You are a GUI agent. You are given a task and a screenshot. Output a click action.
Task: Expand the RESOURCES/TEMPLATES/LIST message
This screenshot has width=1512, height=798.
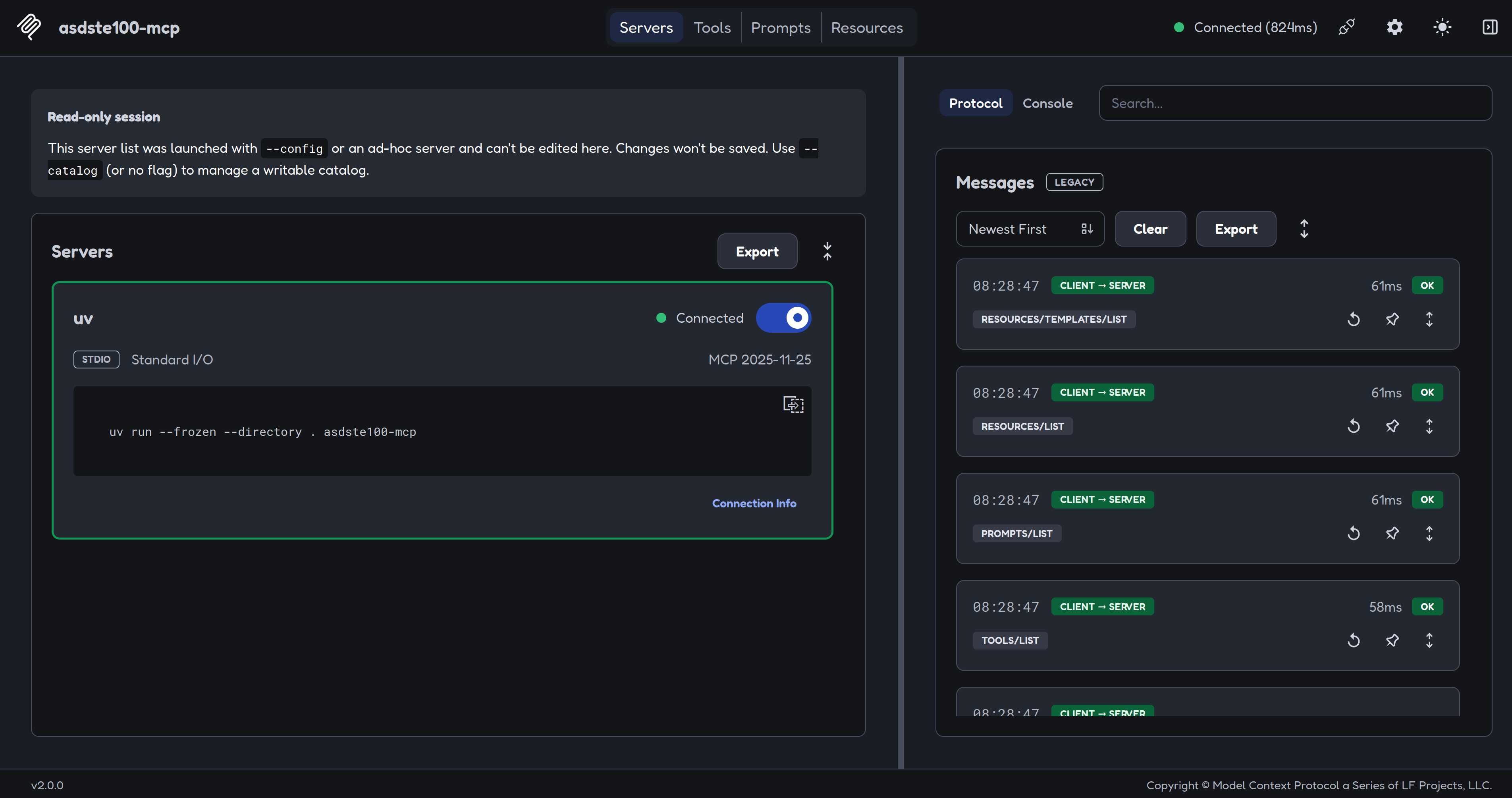pos(1429,319)
